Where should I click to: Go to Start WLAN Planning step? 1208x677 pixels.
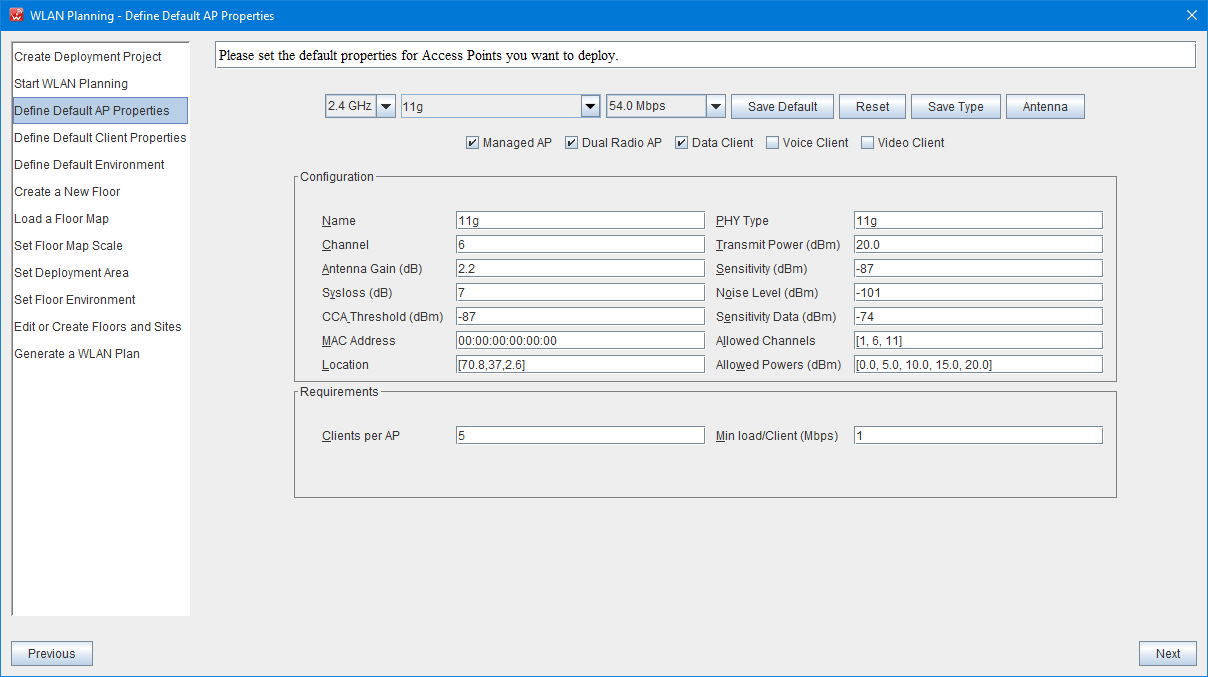coord(100,84)
